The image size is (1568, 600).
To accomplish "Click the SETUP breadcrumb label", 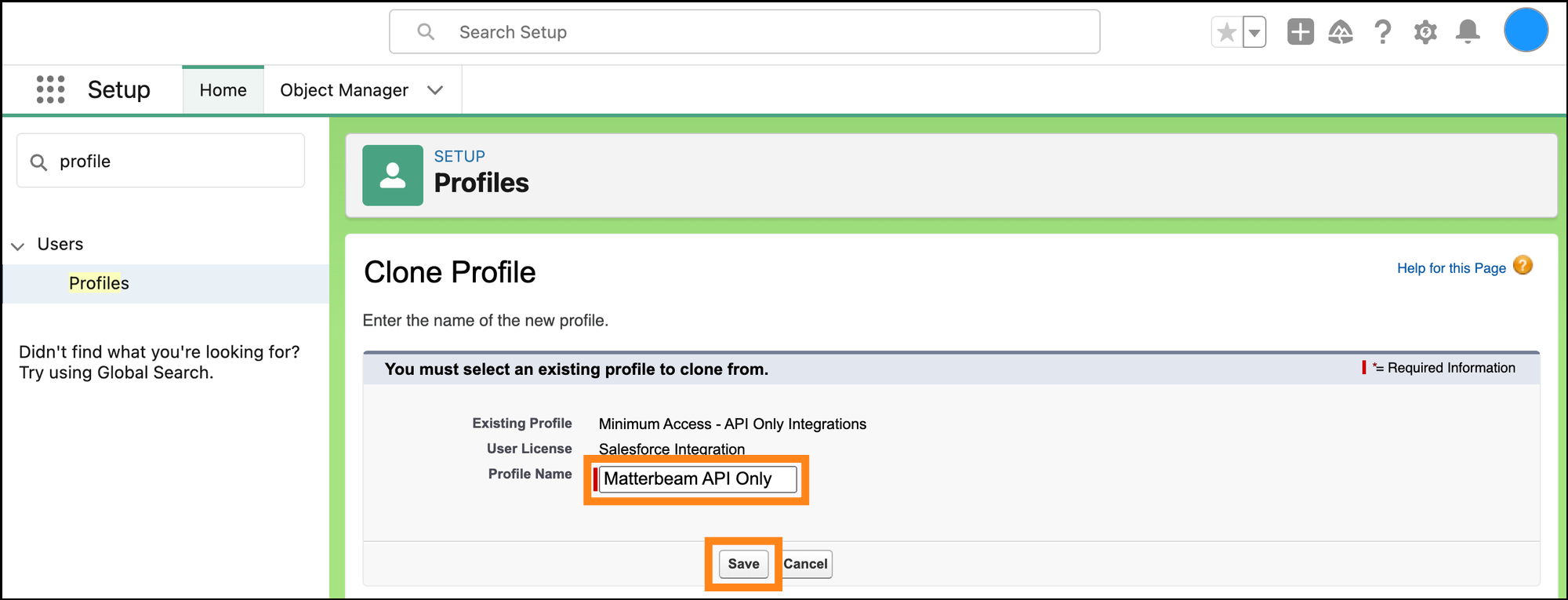I will coord(459,156).
